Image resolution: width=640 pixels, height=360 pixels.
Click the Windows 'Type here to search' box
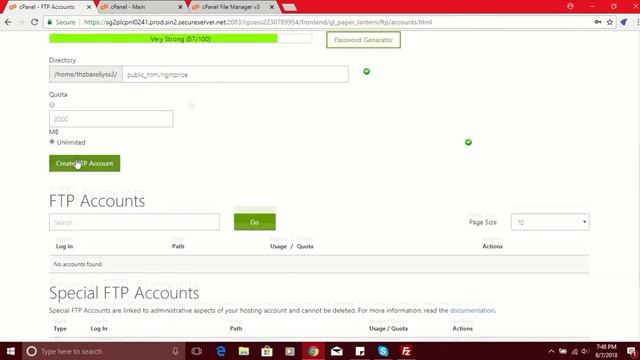click(x=104, y=351)
